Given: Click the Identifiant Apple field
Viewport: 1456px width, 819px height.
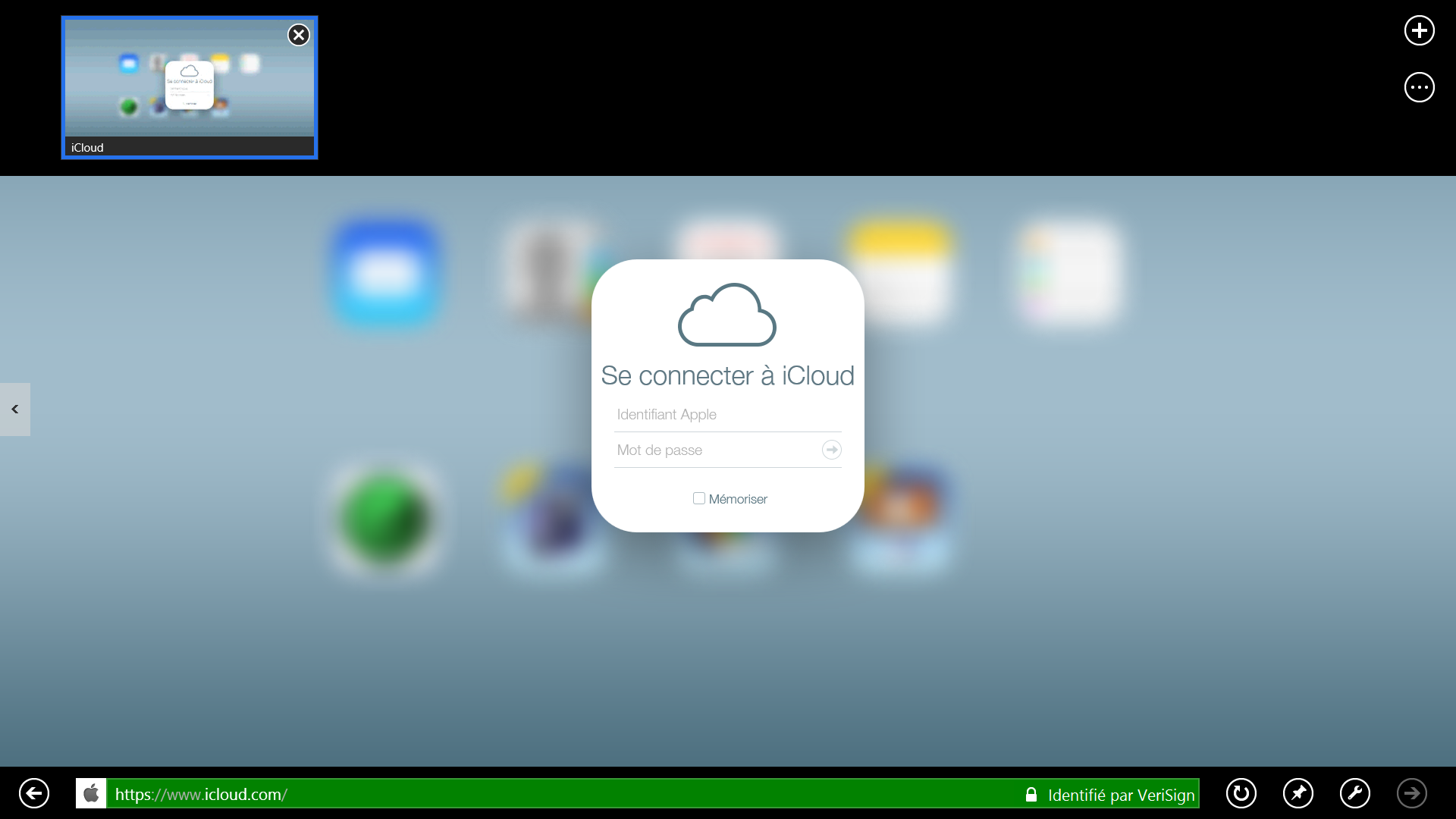Looking at the screenshot, I should point(728,415).
